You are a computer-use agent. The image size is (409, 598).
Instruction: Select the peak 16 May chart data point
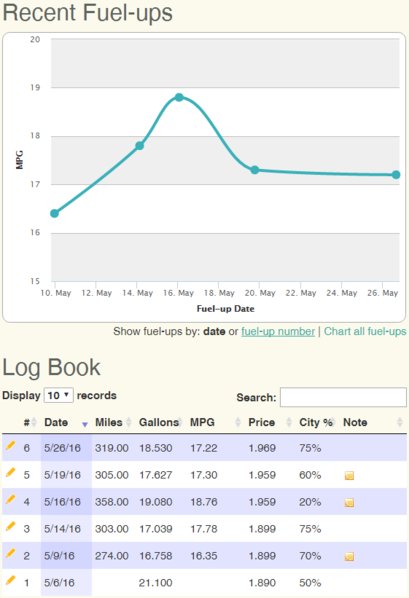[x=179, y=97]
